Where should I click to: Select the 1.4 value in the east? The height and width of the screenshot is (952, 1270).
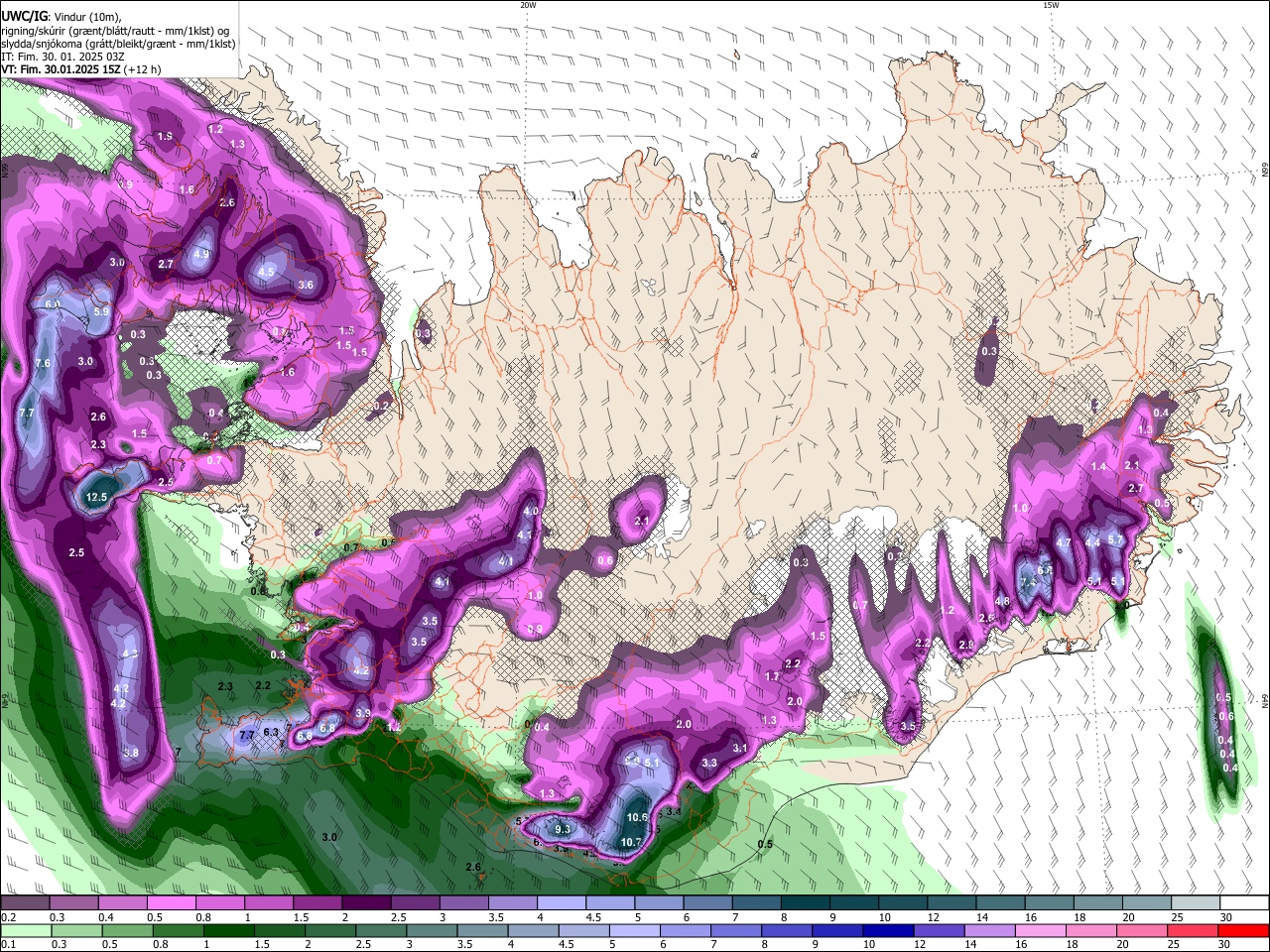1098,467
